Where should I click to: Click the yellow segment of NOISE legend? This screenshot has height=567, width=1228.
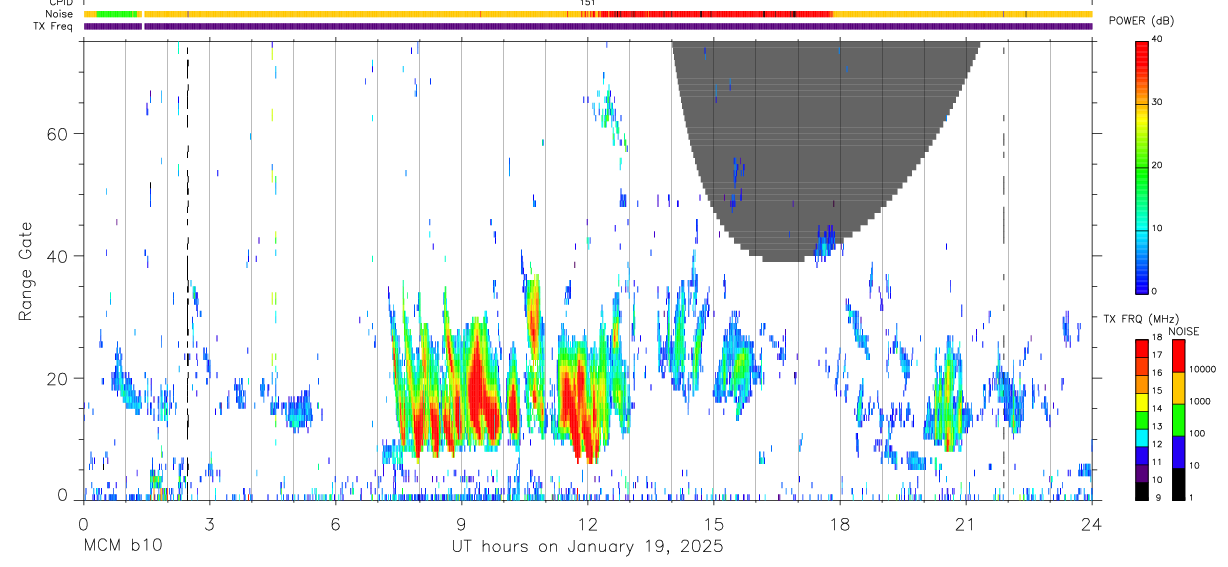pos(1178,388)
